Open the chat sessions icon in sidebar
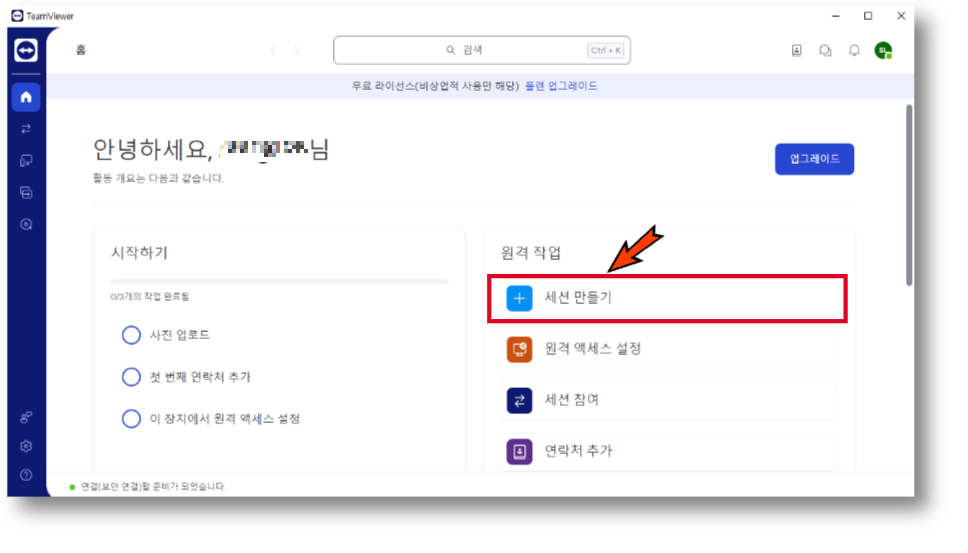Viewport: 968px width, 553px height. pos(26,193)
